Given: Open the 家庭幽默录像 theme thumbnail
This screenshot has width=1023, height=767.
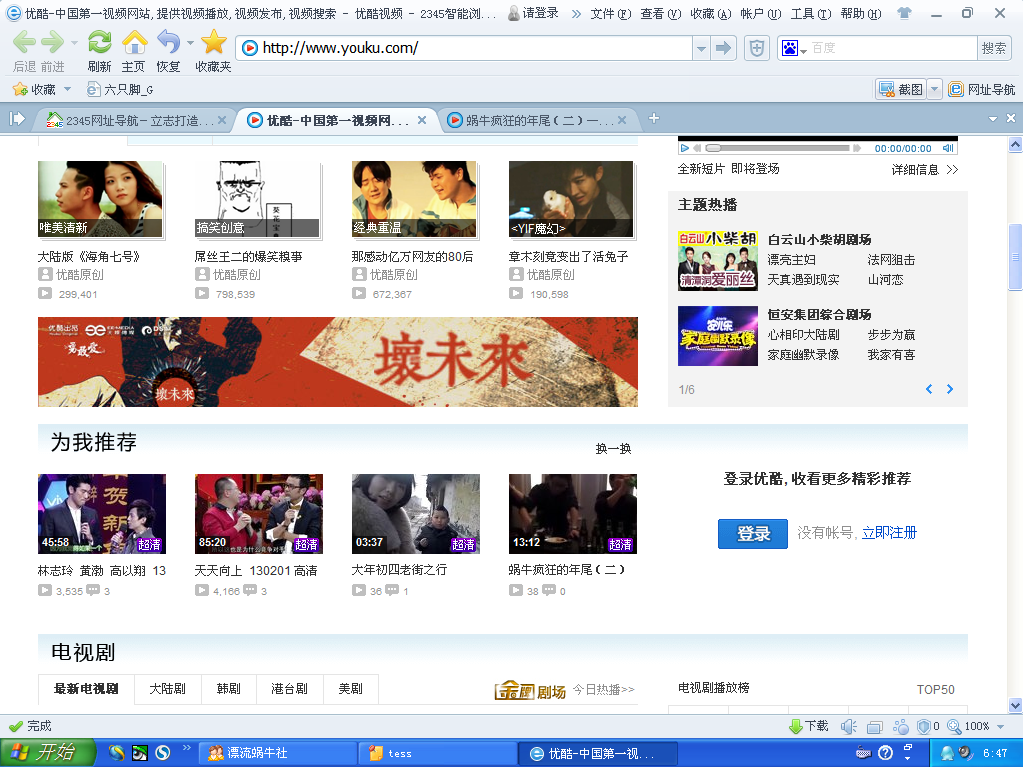Looking at the screenshot, I should click(718, 336).
